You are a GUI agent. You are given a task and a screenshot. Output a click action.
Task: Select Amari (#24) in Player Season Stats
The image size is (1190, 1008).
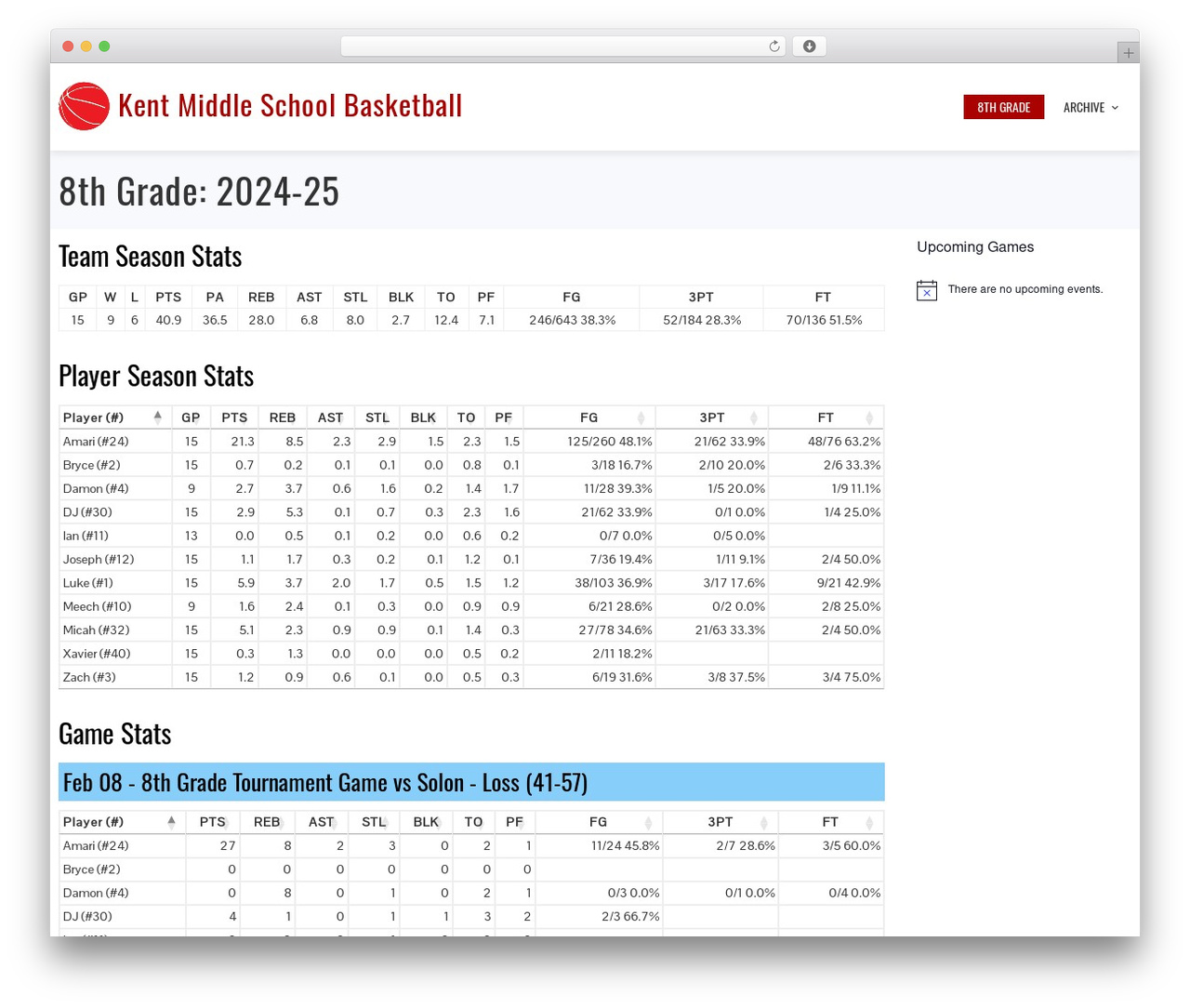point(96,442)
